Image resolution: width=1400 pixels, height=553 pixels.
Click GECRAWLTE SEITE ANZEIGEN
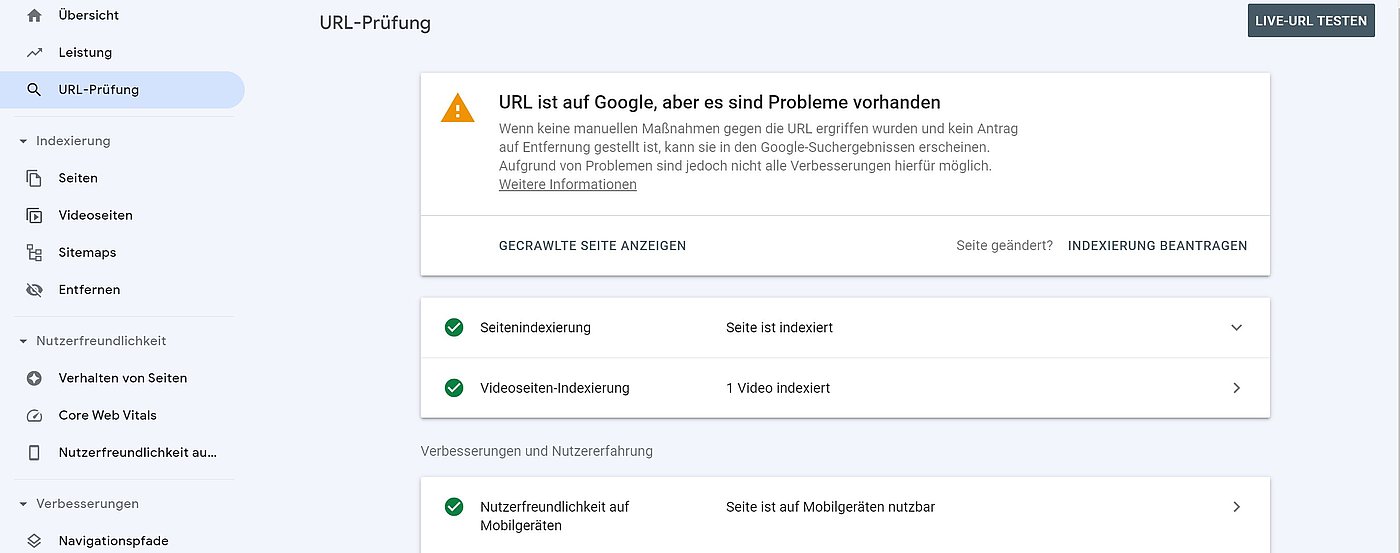(592, 246)
